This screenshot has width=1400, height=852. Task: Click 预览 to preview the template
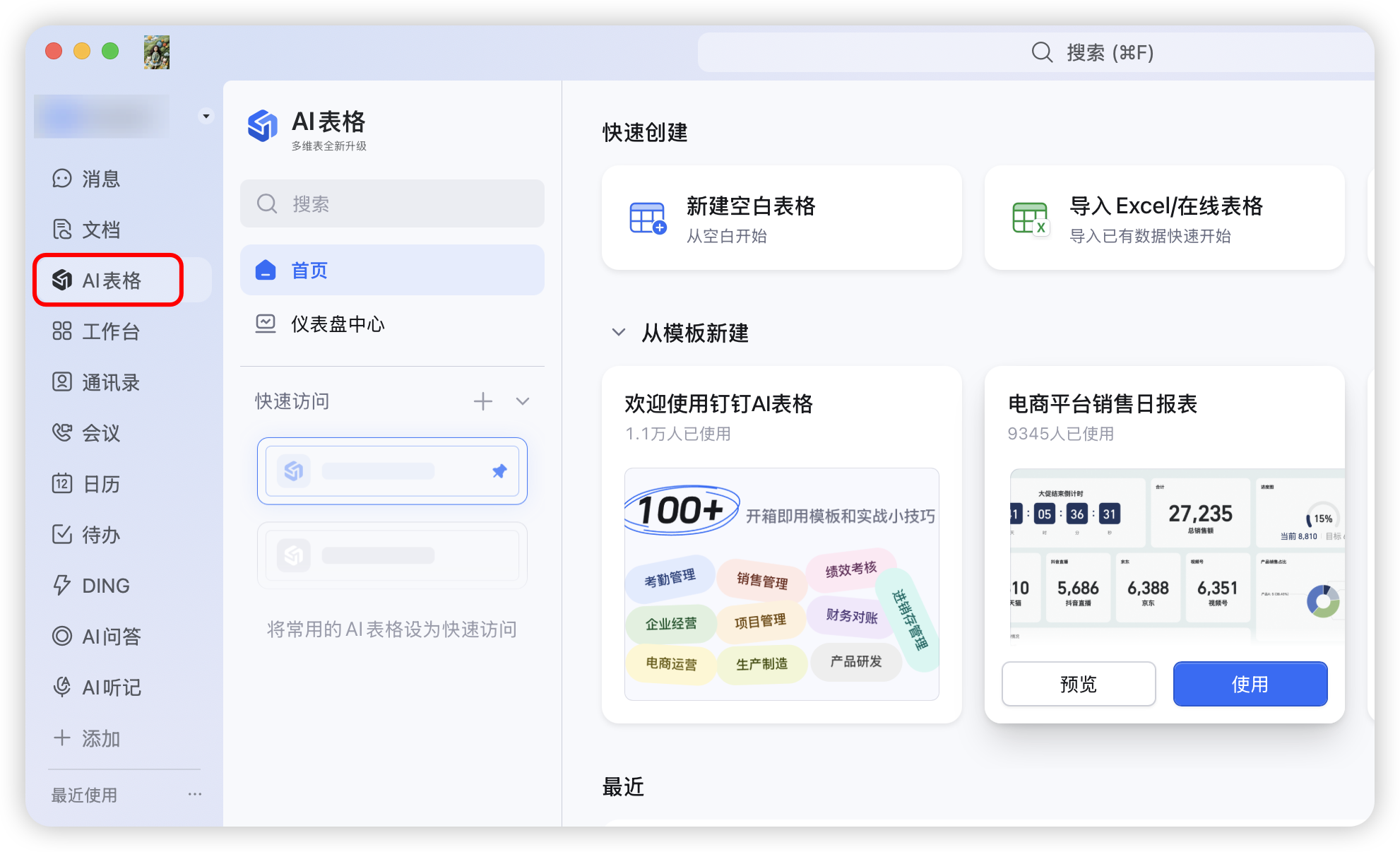[1078, 684]
